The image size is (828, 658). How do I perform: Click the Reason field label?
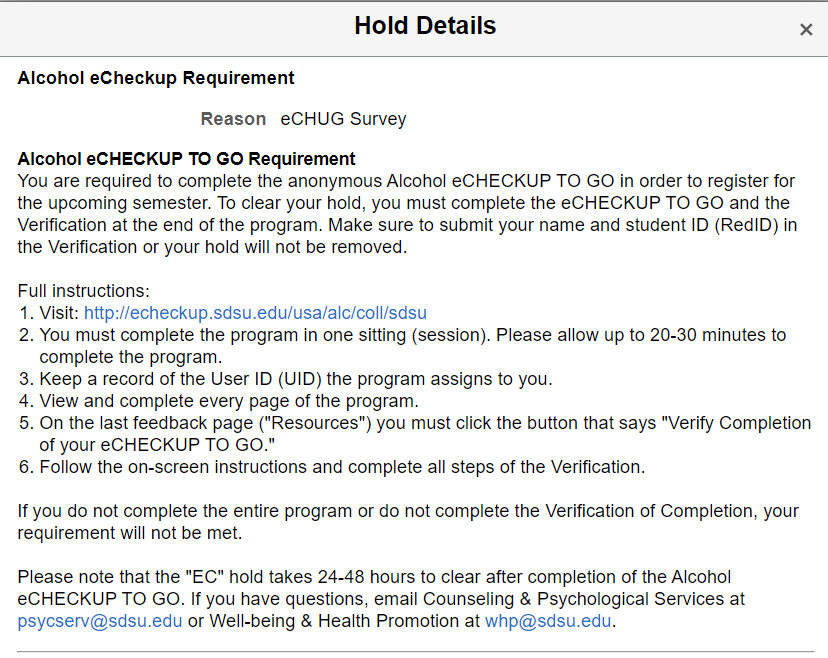pos(233,119)
